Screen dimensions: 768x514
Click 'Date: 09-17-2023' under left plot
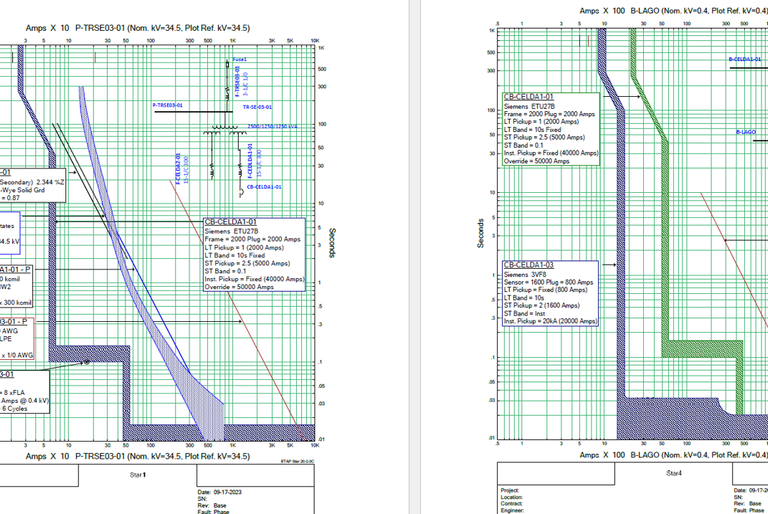tap(219, 492)
